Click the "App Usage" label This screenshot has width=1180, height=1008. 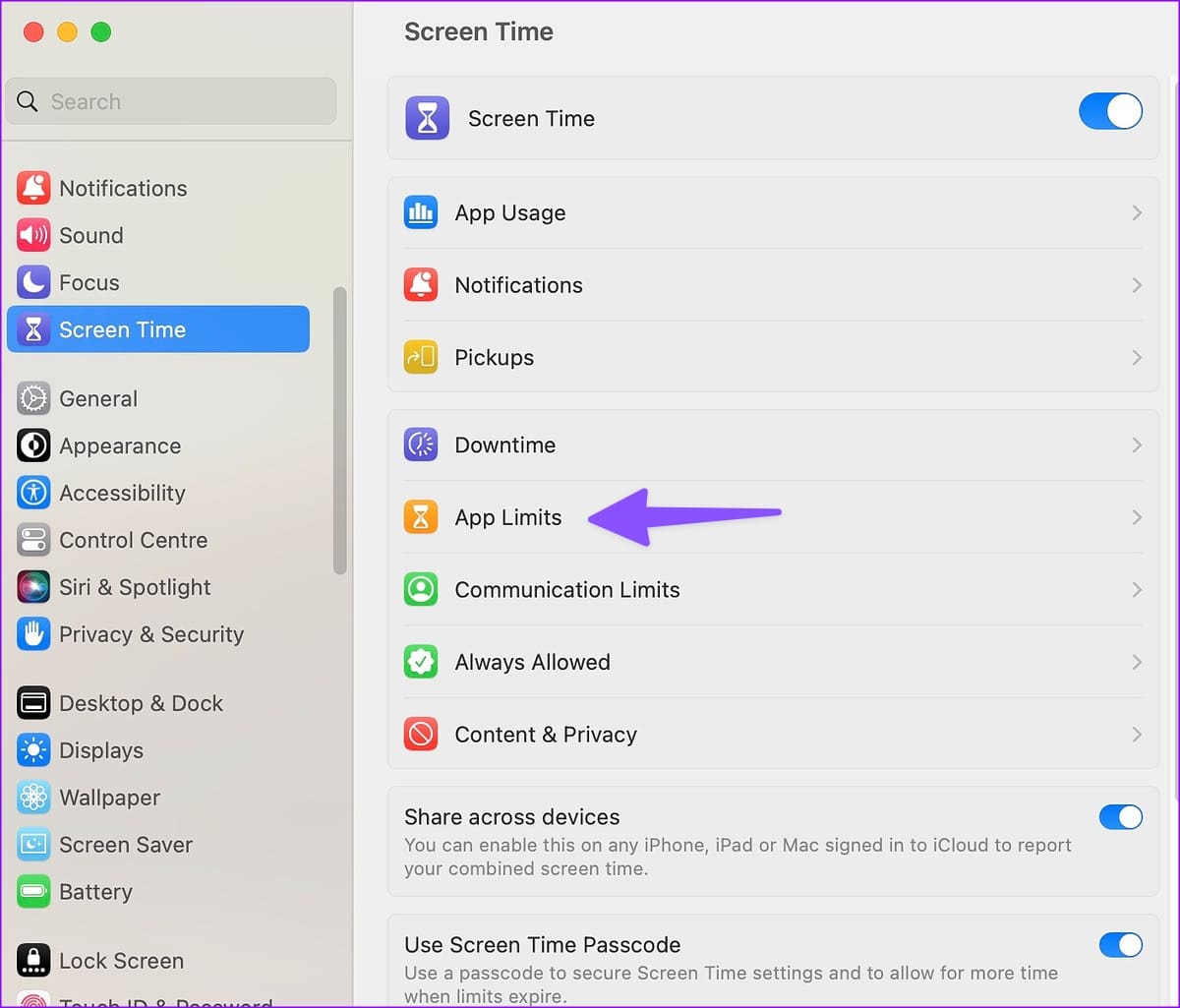pos(510,213)
